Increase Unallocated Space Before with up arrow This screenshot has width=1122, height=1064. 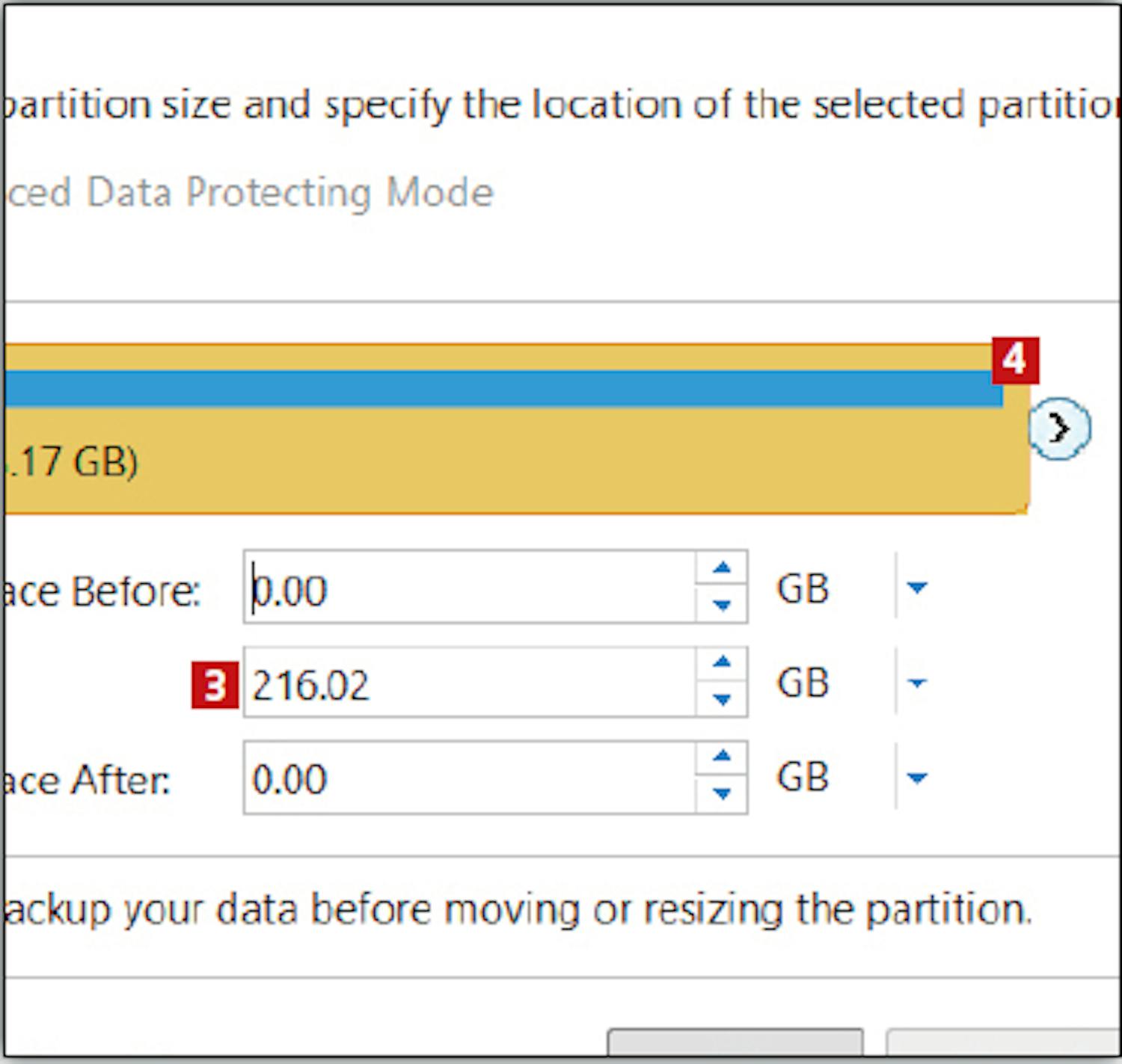click(722, 569)
